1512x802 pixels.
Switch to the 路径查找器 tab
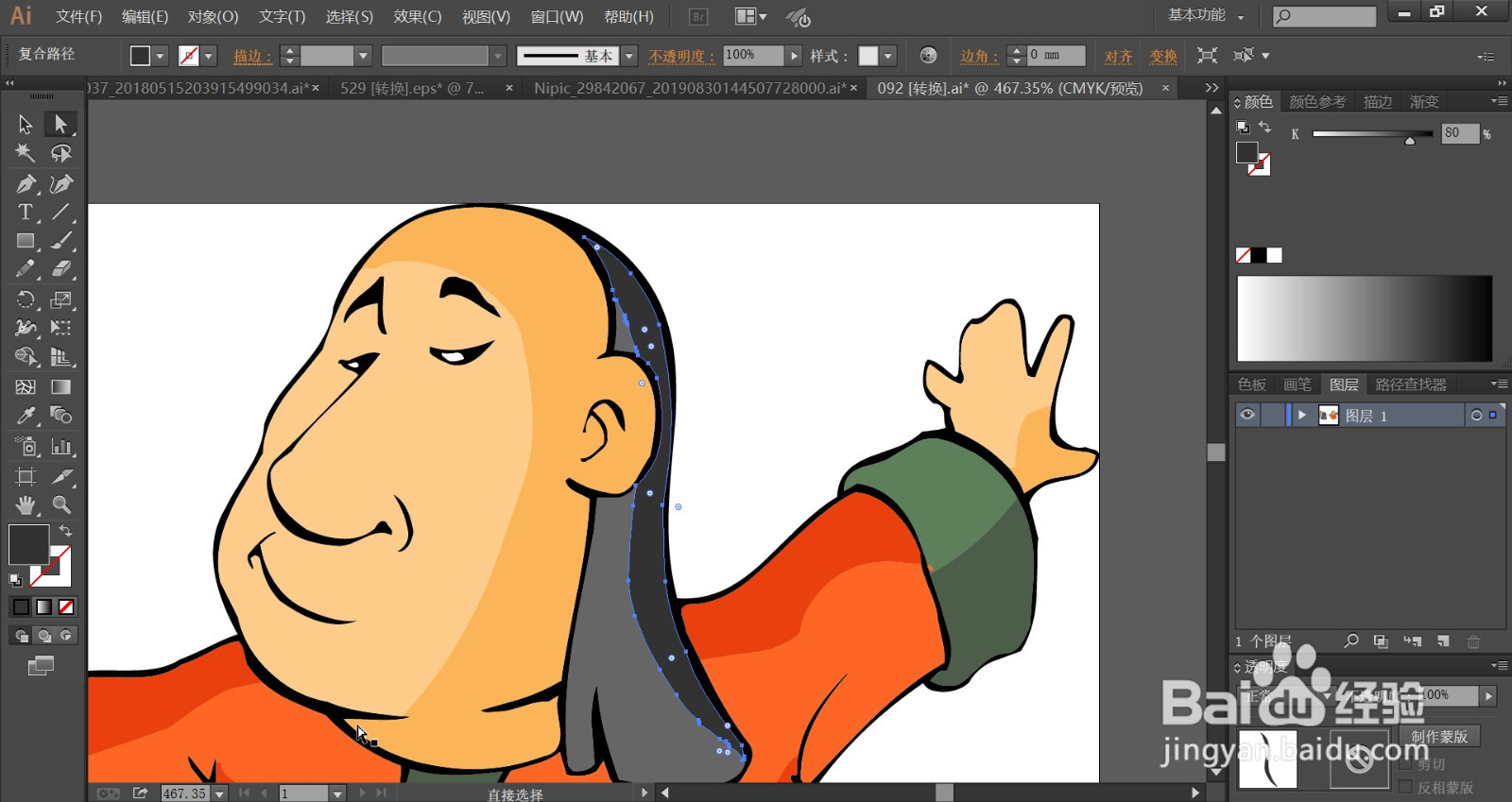(x=1411, y=384)
